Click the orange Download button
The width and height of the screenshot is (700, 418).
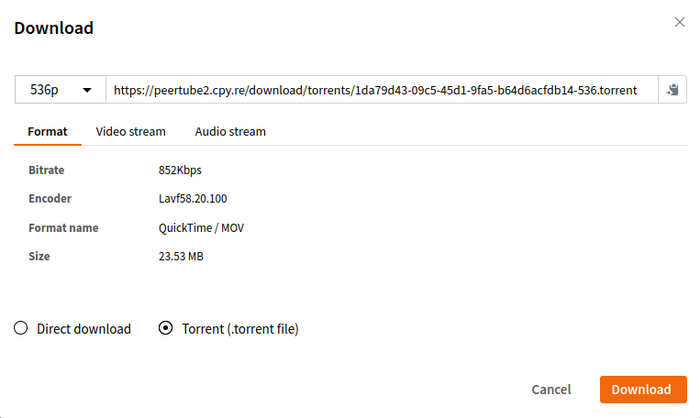[x=641, y=389]
